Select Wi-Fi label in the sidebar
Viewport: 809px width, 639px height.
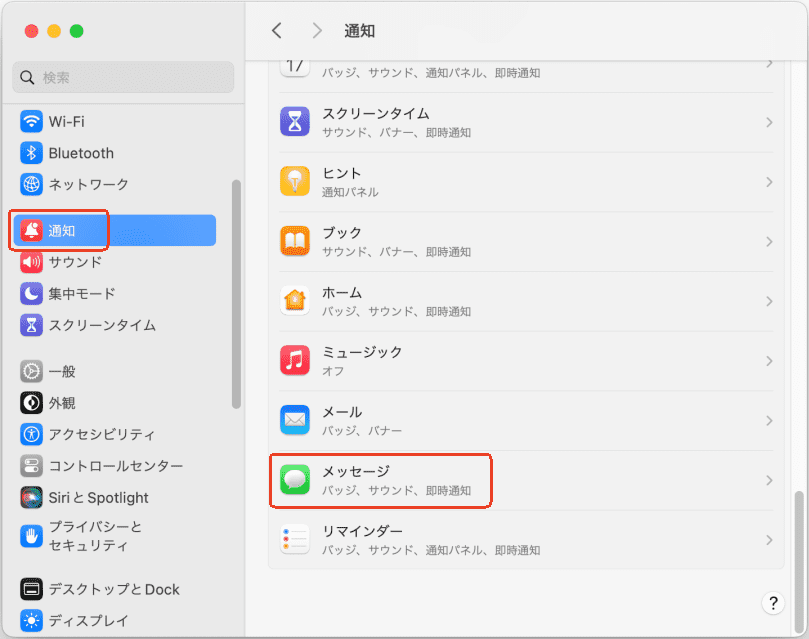67,122
